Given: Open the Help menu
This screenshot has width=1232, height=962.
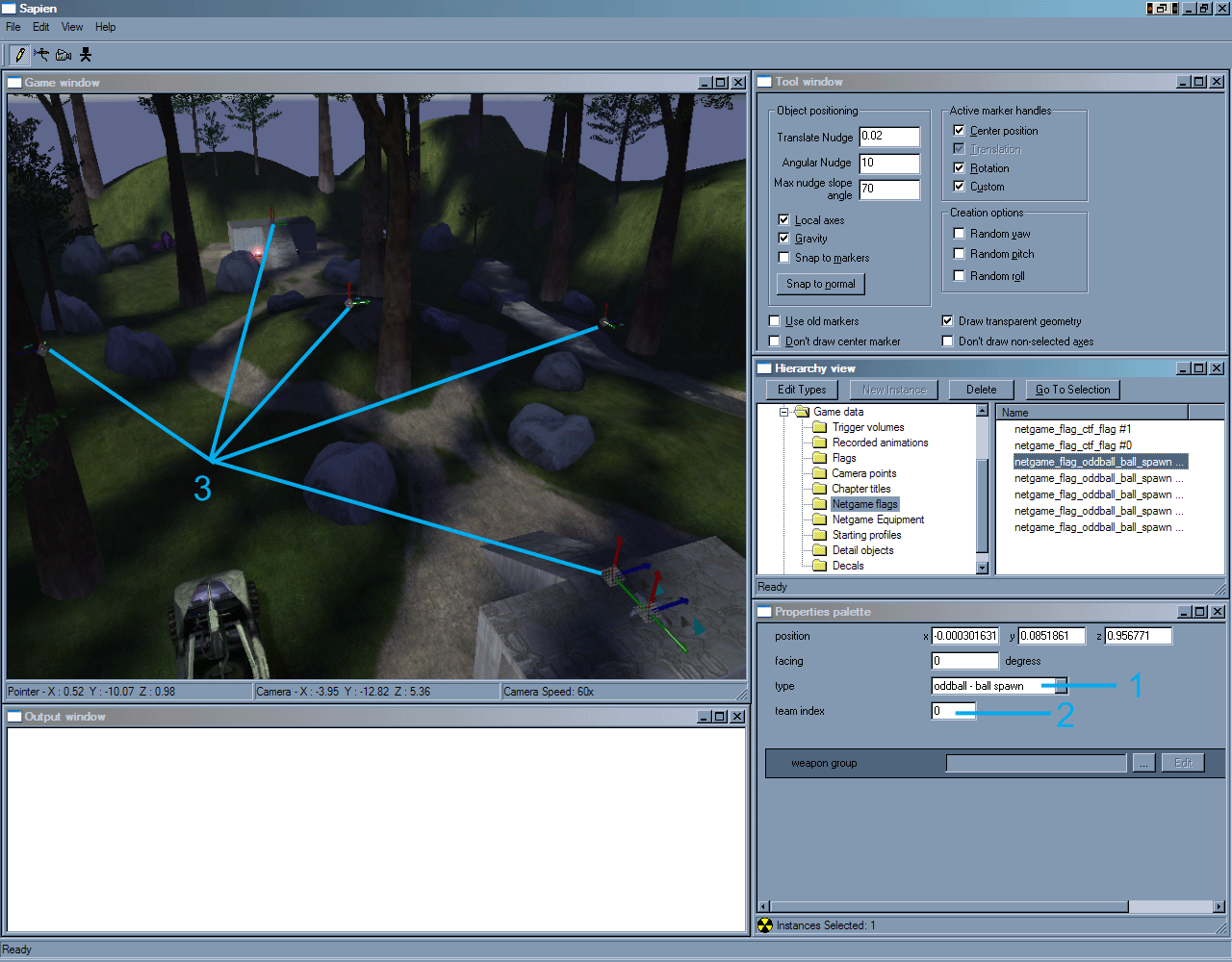Looking at the screenshot, I should coord(106,27).
